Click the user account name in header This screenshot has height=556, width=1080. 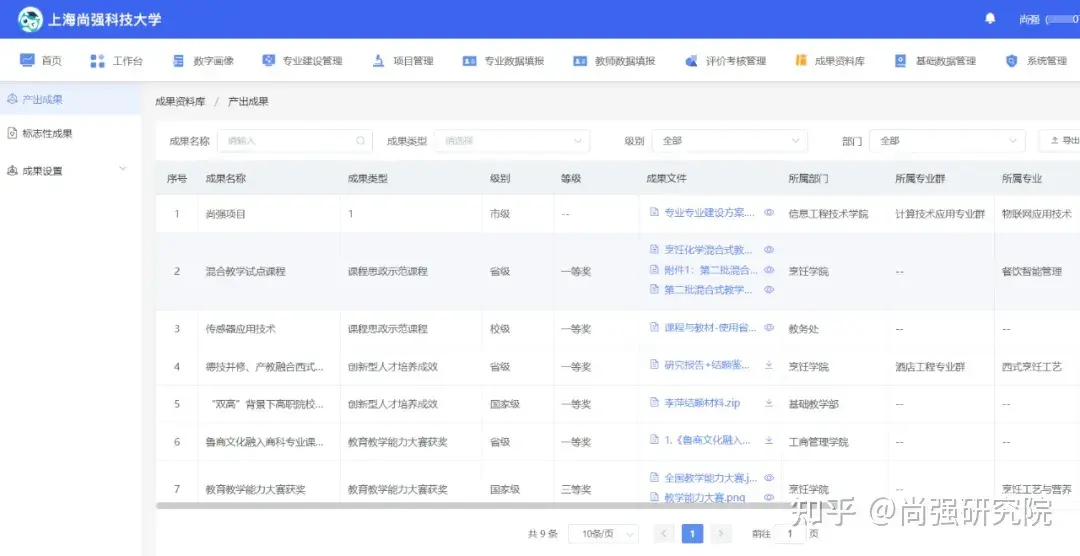(1049, 19)
